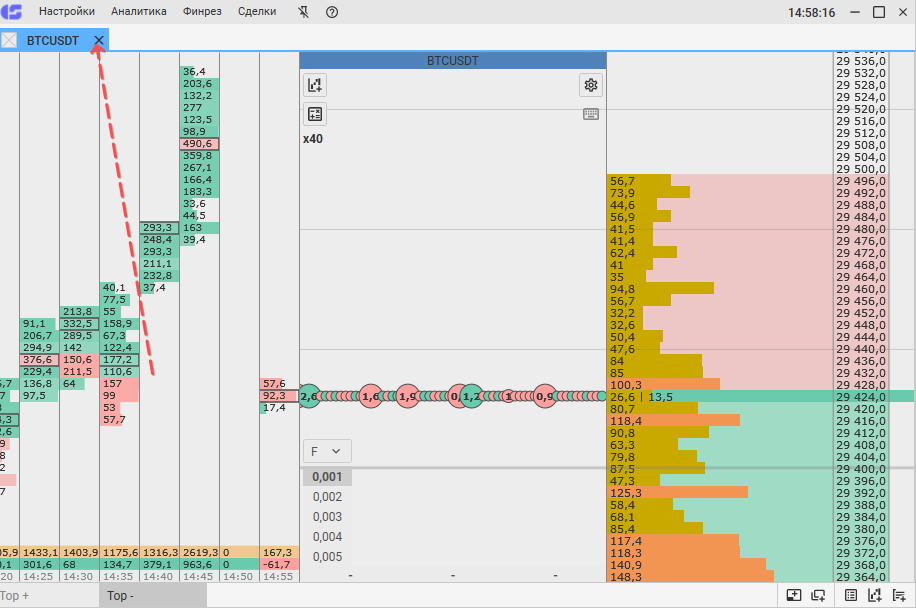This screenshot has height=608, width=916.
Task: Click the 125,3 order book volume
Action: (626, 493)
